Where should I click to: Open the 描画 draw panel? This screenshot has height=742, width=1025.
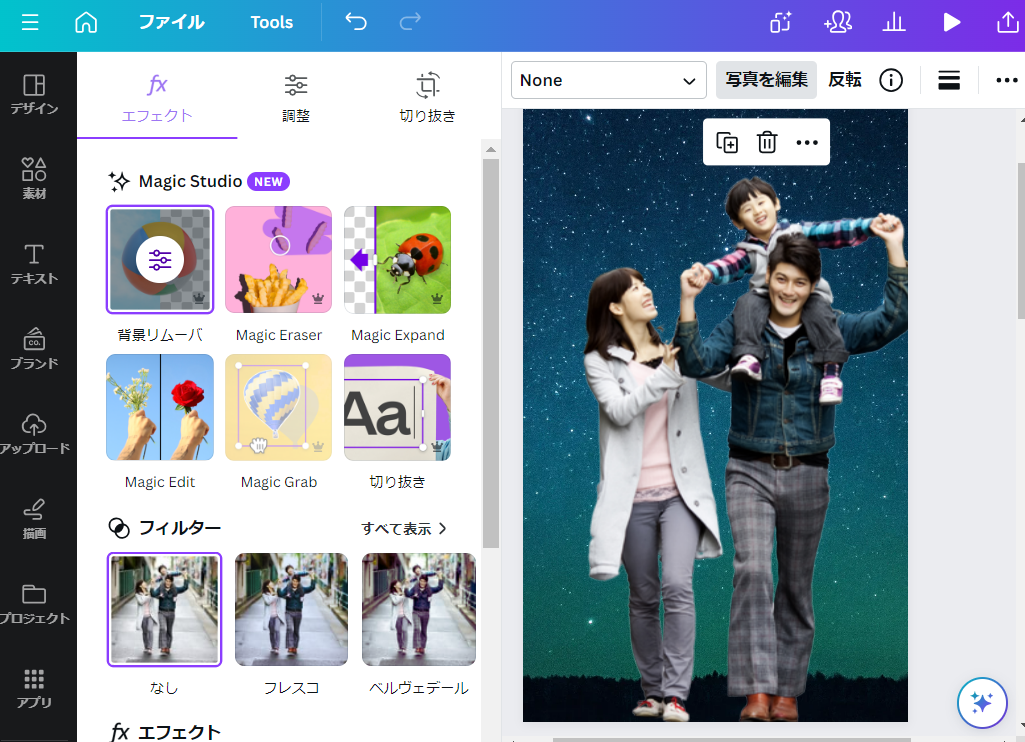click(x=34, y=518)
